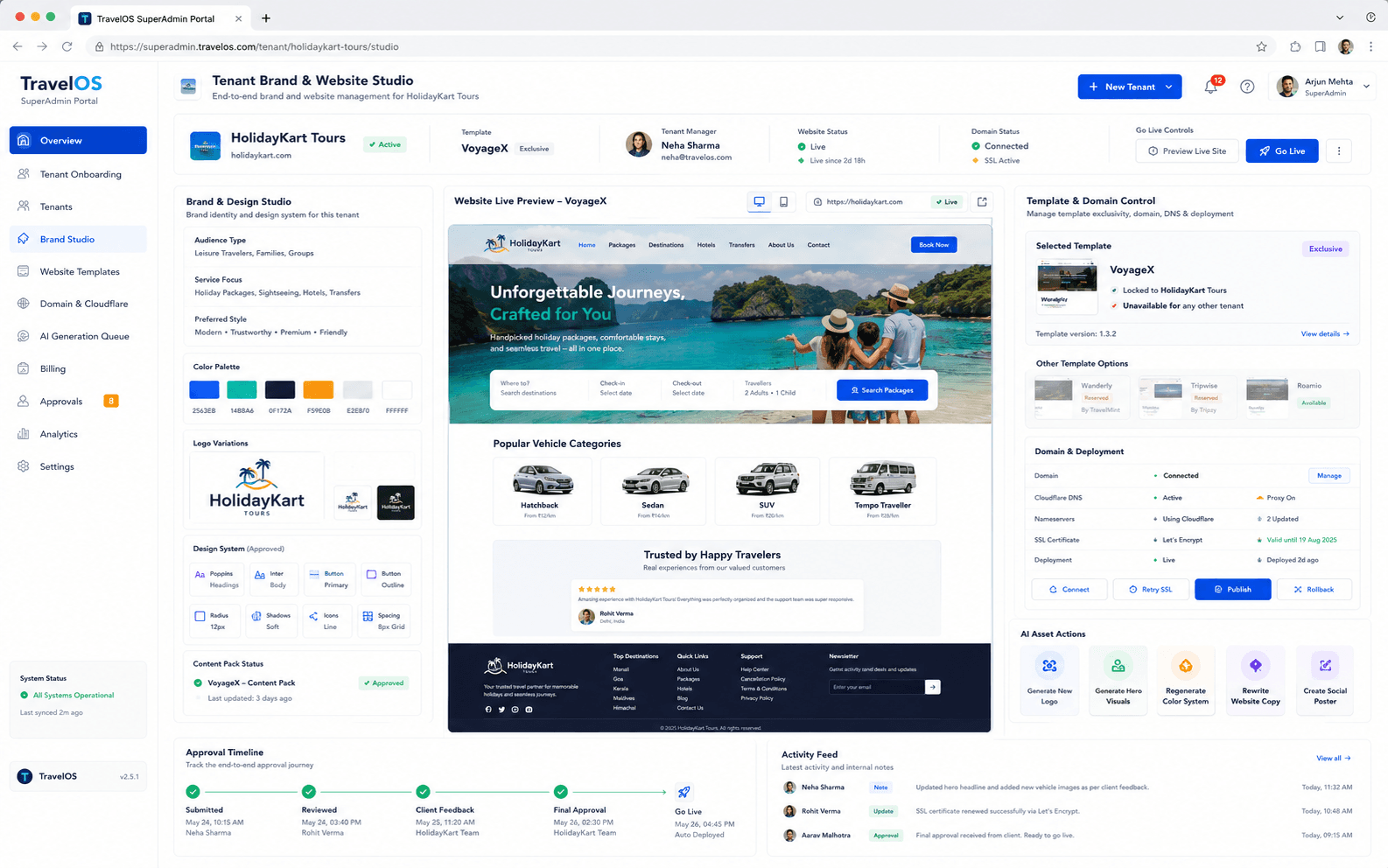Open Approvals with pending badge

point(78,402)
